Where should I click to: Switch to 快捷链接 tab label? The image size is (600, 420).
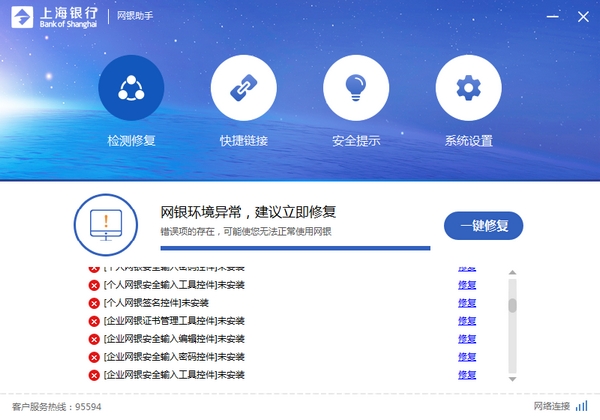coord(244,141)
